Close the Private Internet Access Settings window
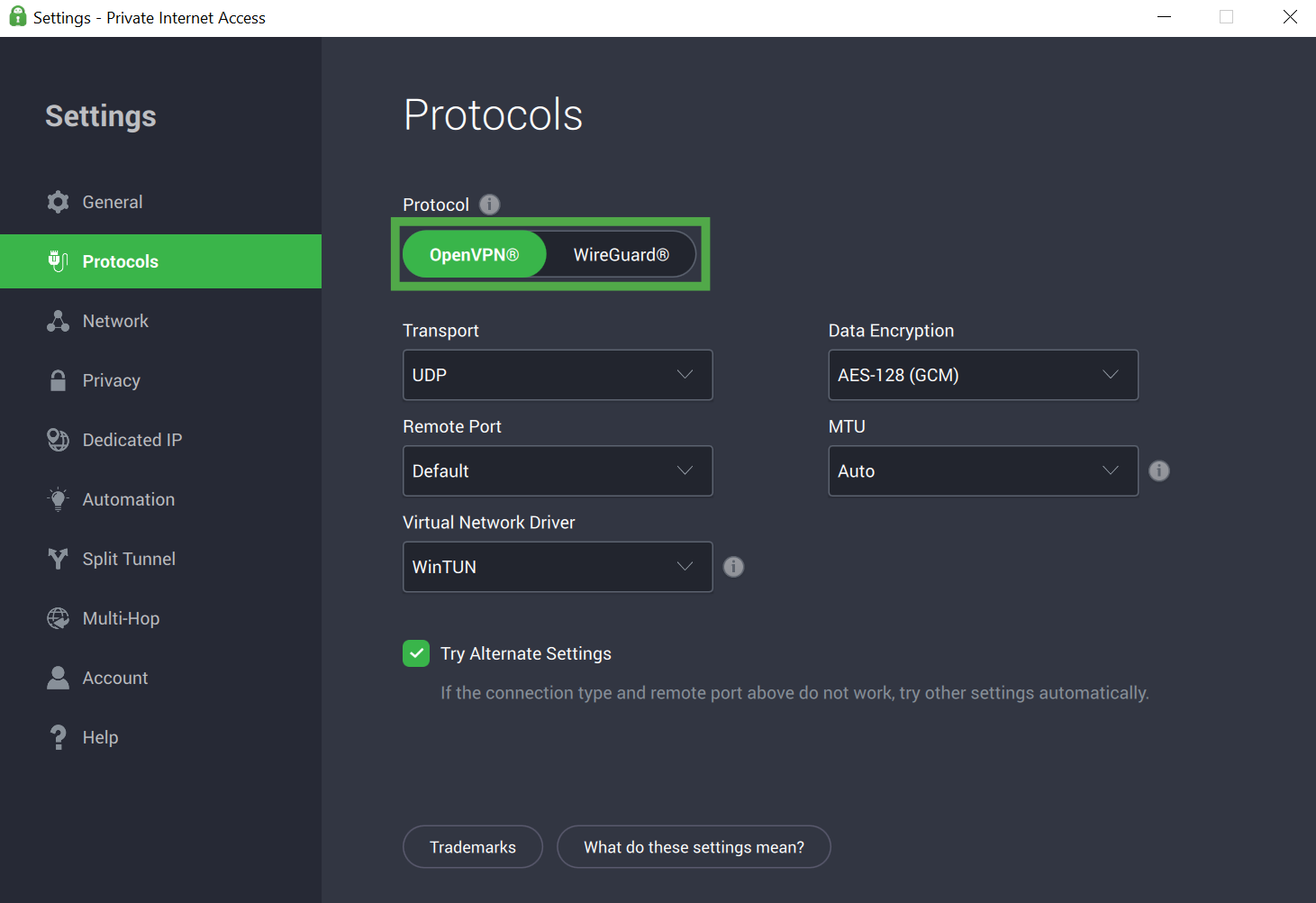This screenshot has width=1316, height=903. (1290, 17)
